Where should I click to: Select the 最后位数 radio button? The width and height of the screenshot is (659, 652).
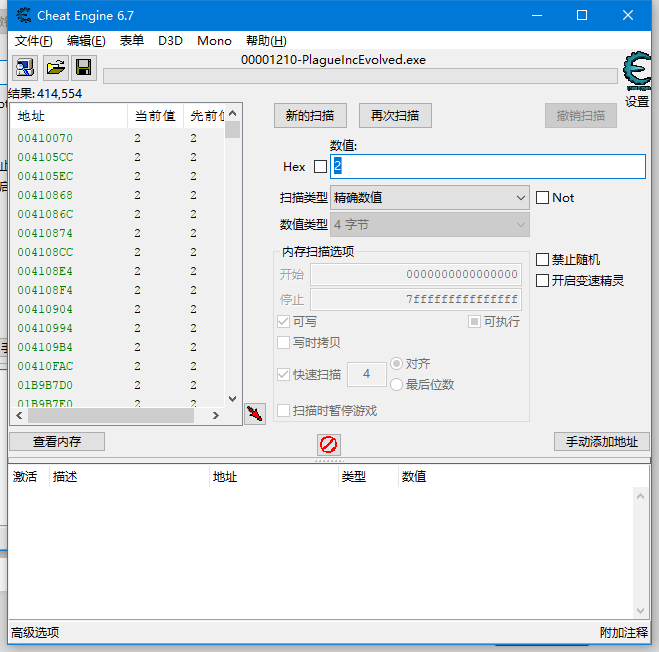[x=396, y=384]
